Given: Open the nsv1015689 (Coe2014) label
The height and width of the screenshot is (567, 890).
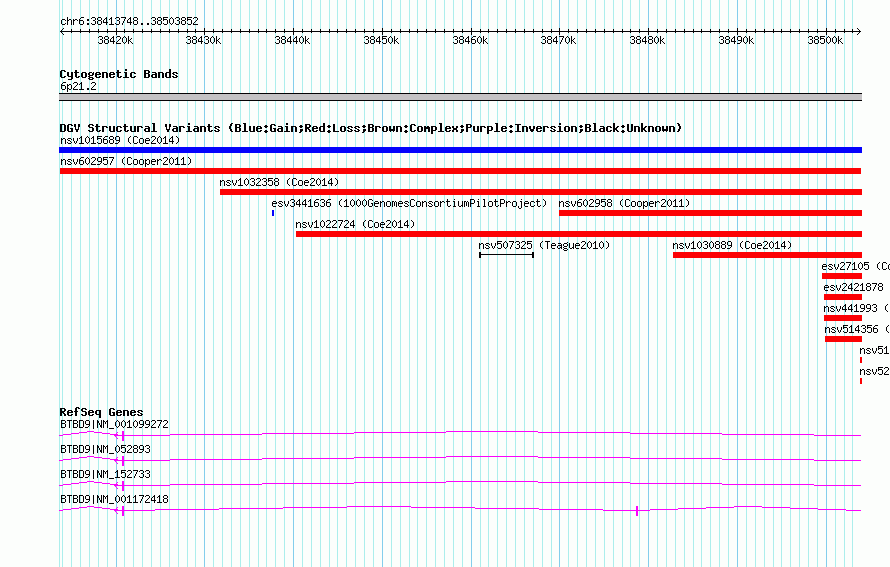Looking at the screenshot, I should click(x=120, y=140).
